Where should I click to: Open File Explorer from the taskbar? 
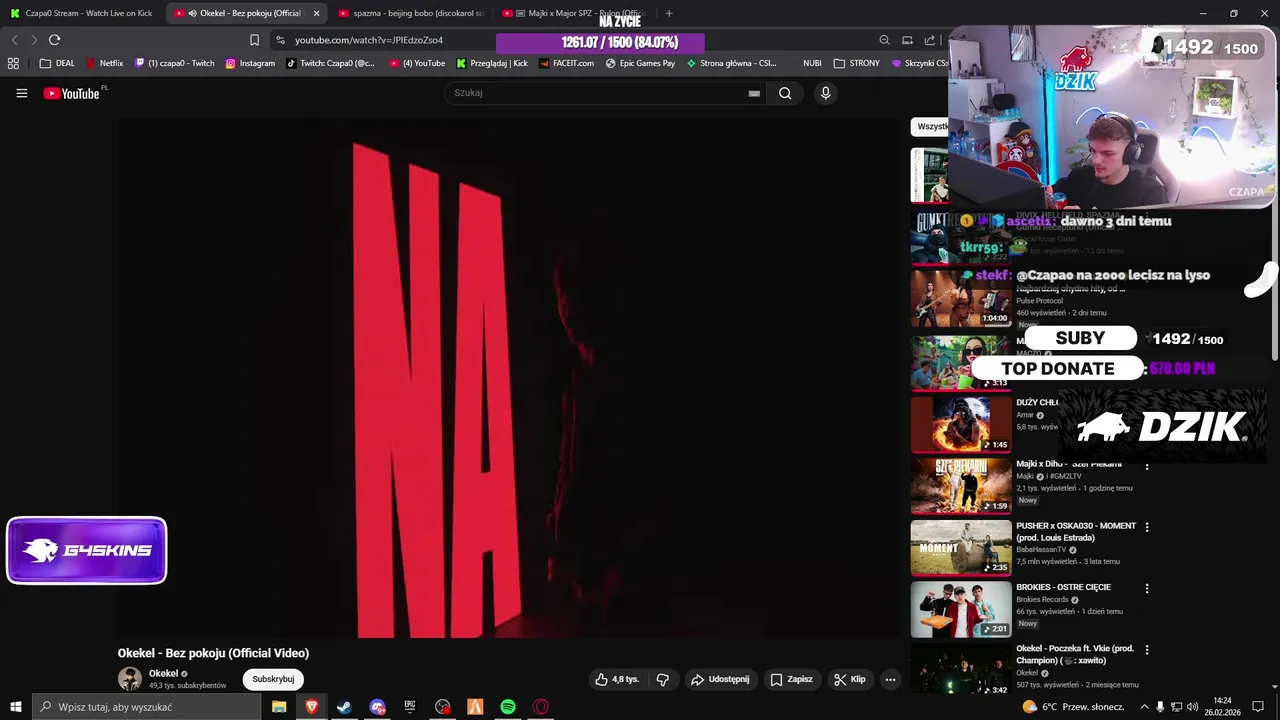pos(279,707)
